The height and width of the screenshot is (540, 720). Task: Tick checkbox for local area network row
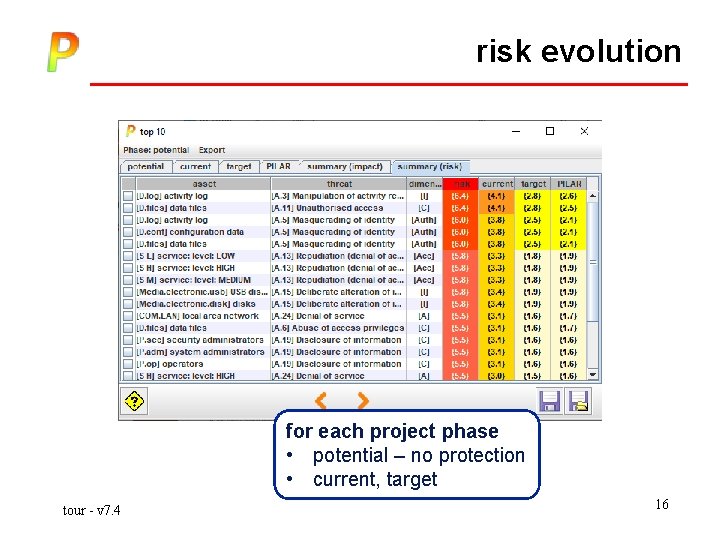click(x=128, y=316)
